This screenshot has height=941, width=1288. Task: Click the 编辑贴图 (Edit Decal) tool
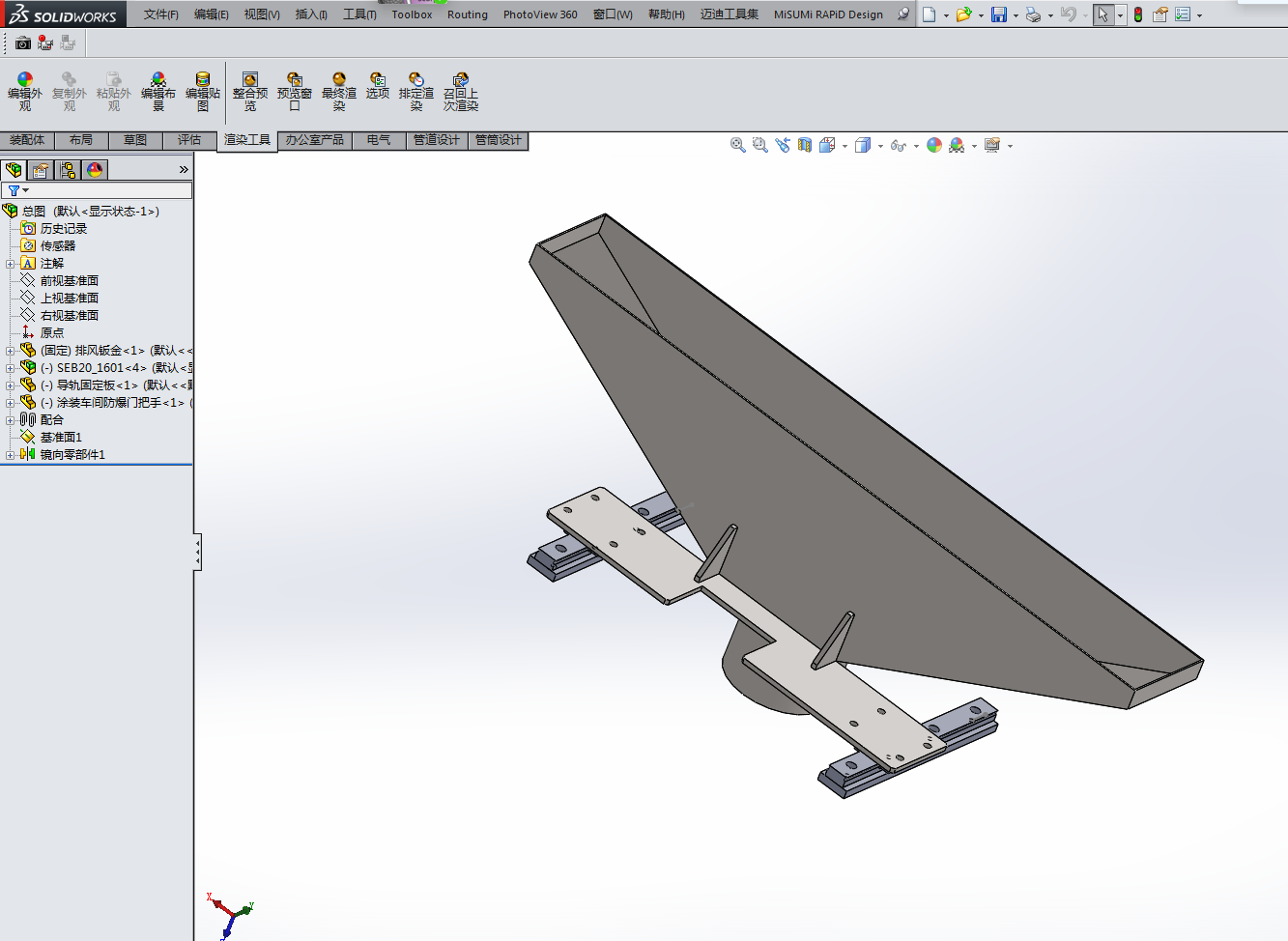[203, 92]
